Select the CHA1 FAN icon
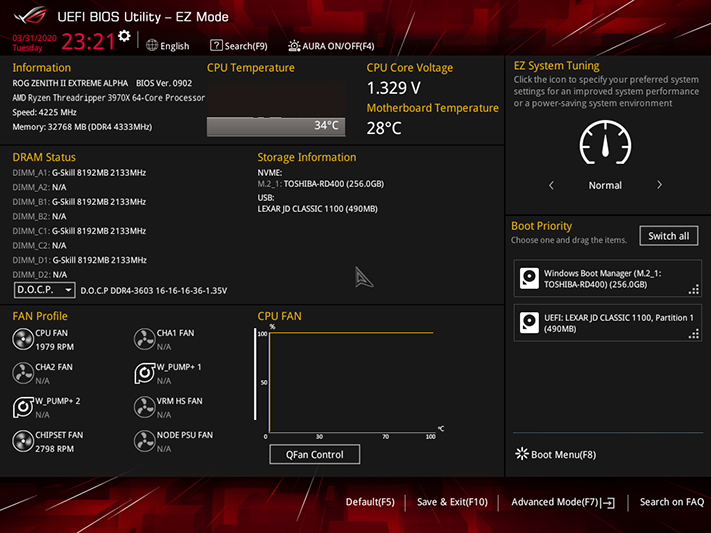 point(144,339)
